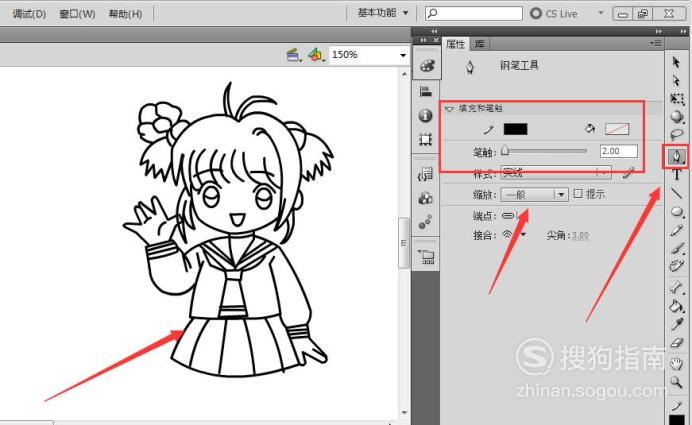Open the 帮助(H) menu
692x425 pixels.
click(x=125, y=14)
